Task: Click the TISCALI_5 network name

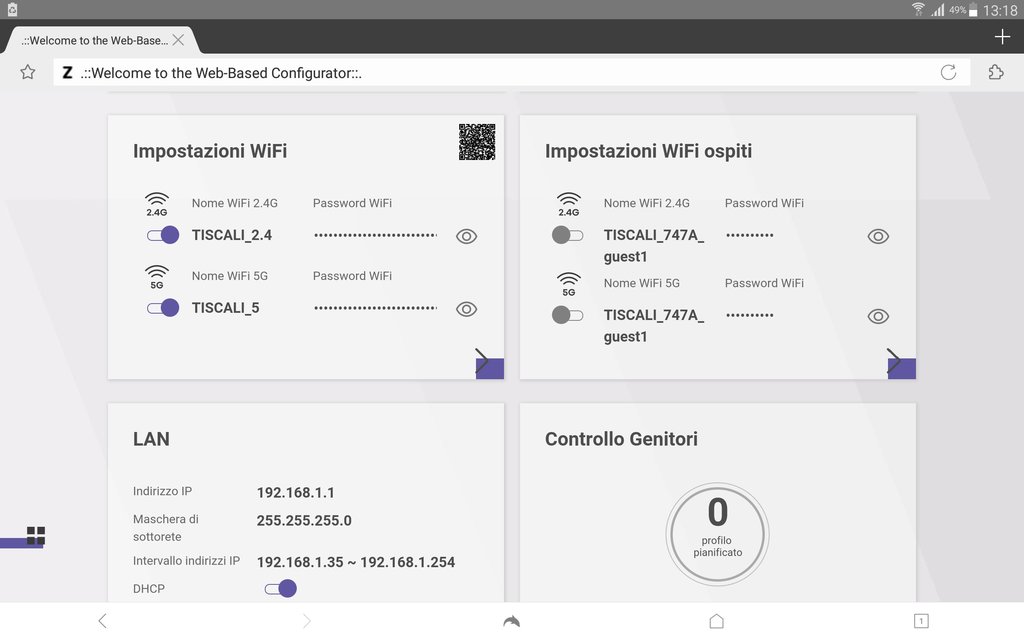Action: (225, 308)
